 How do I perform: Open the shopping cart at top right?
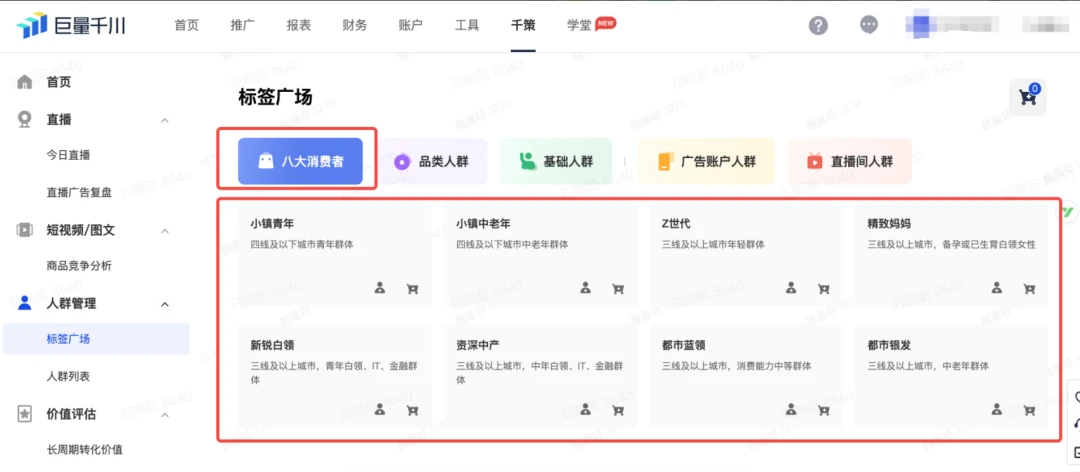point(1027,97)
